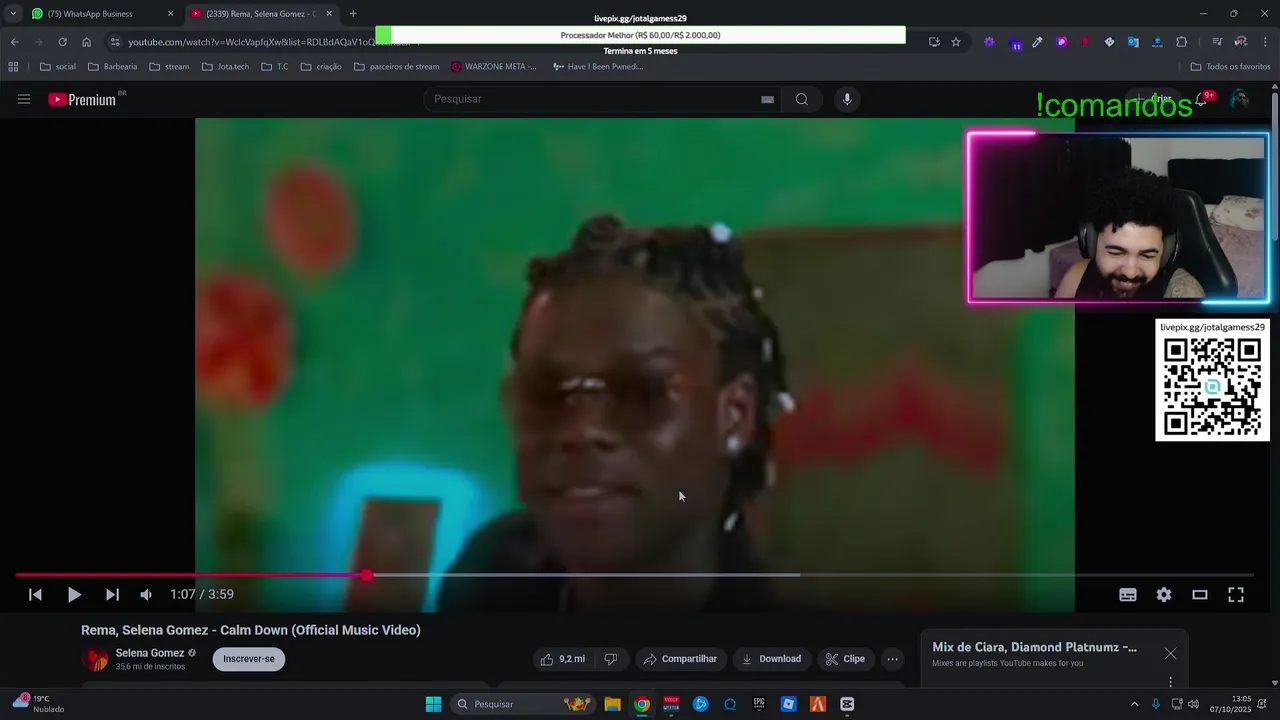Open the WARZONE META bookmark
This screenshot has height=720, width=1280.
click(494, 67)
